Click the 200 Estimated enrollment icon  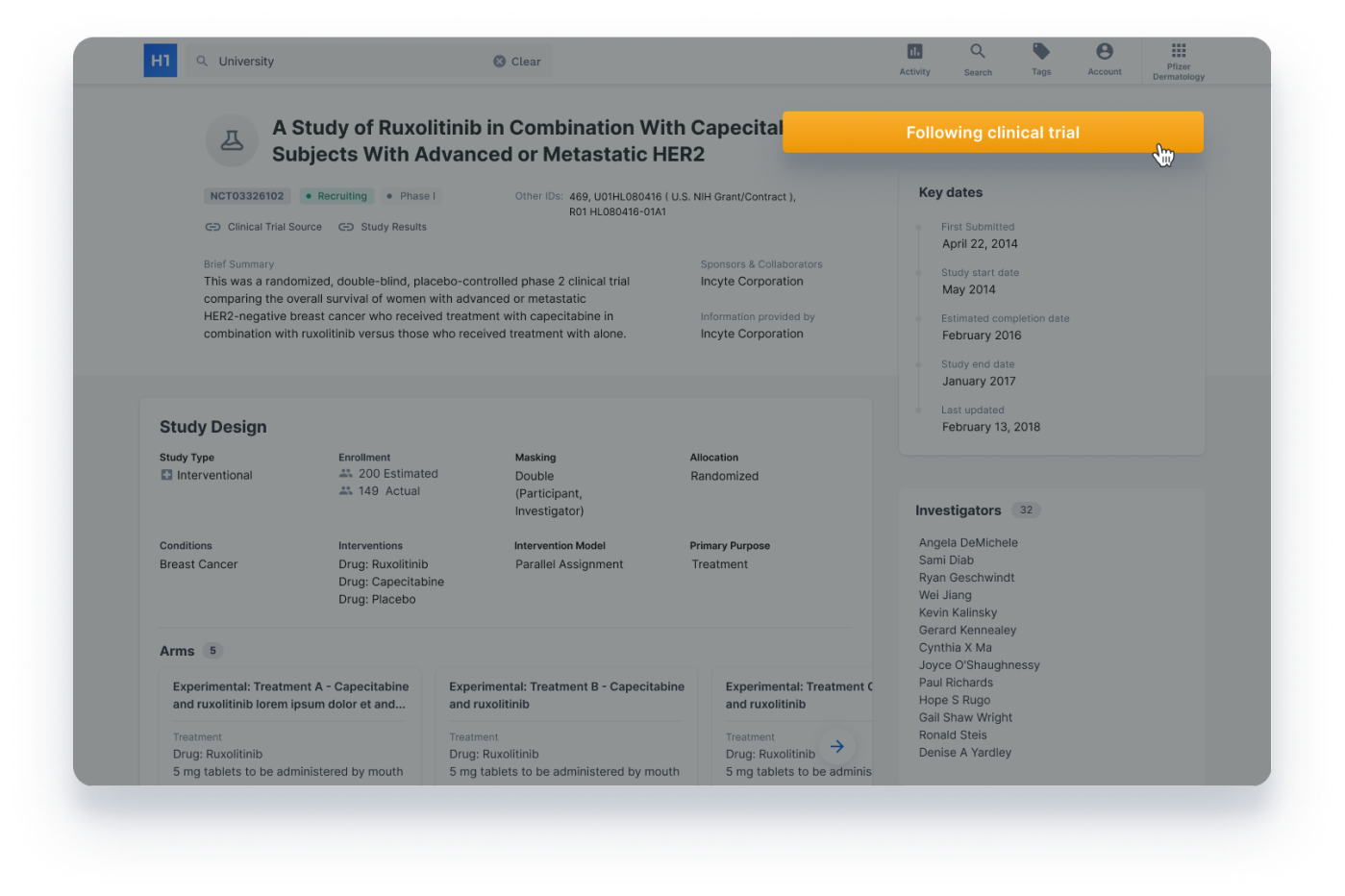[345, 473]
